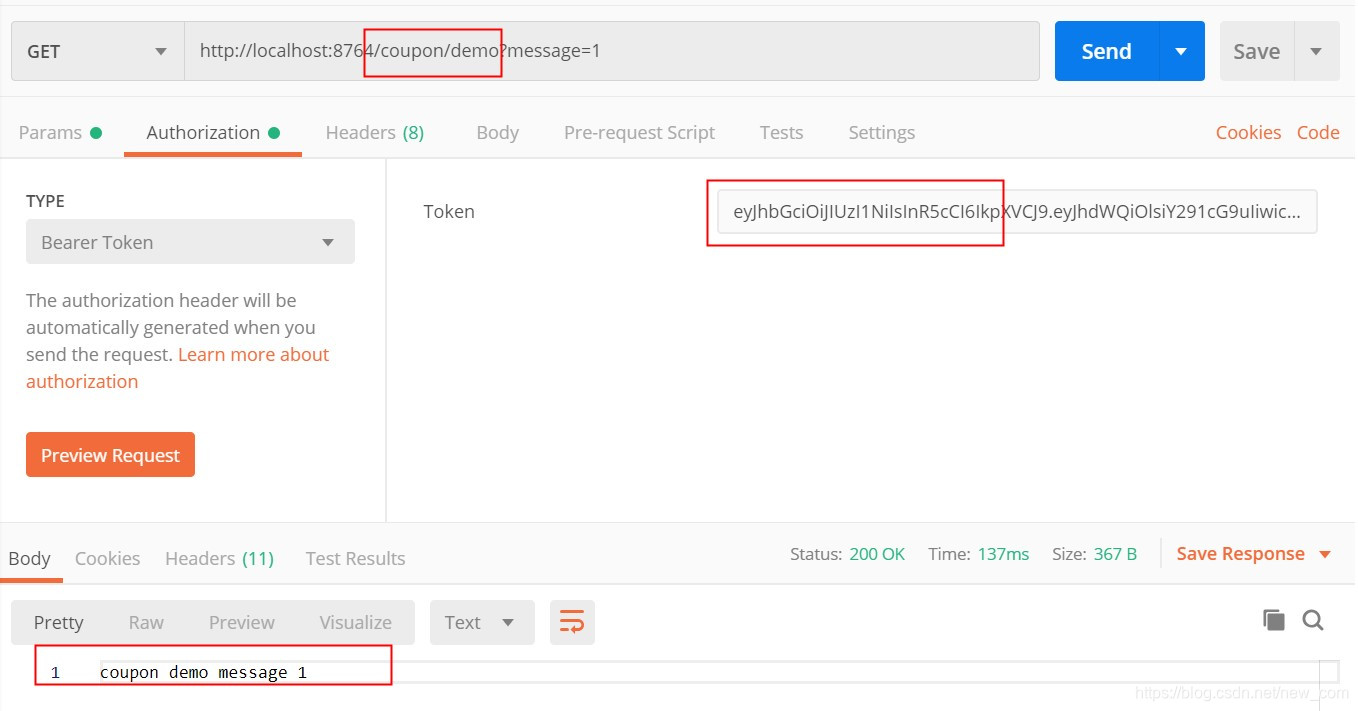Screen dimensions: 1358x711
Task: Expand the Save options arrow
Action: [1316, 51]
